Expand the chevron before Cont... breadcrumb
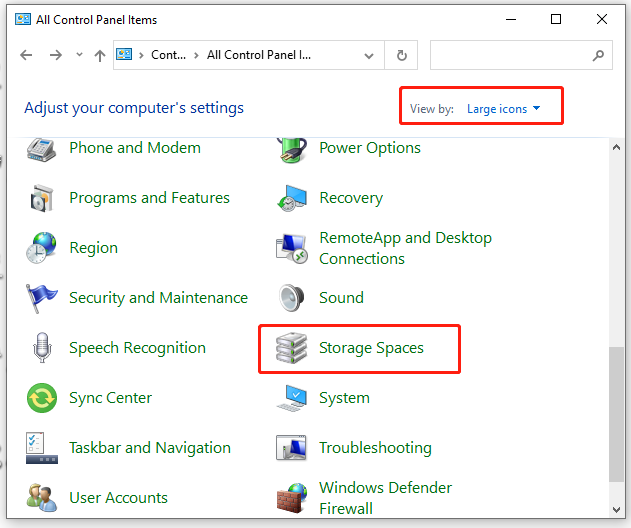This screenshot has width=631, height=528. coord(141,56)
